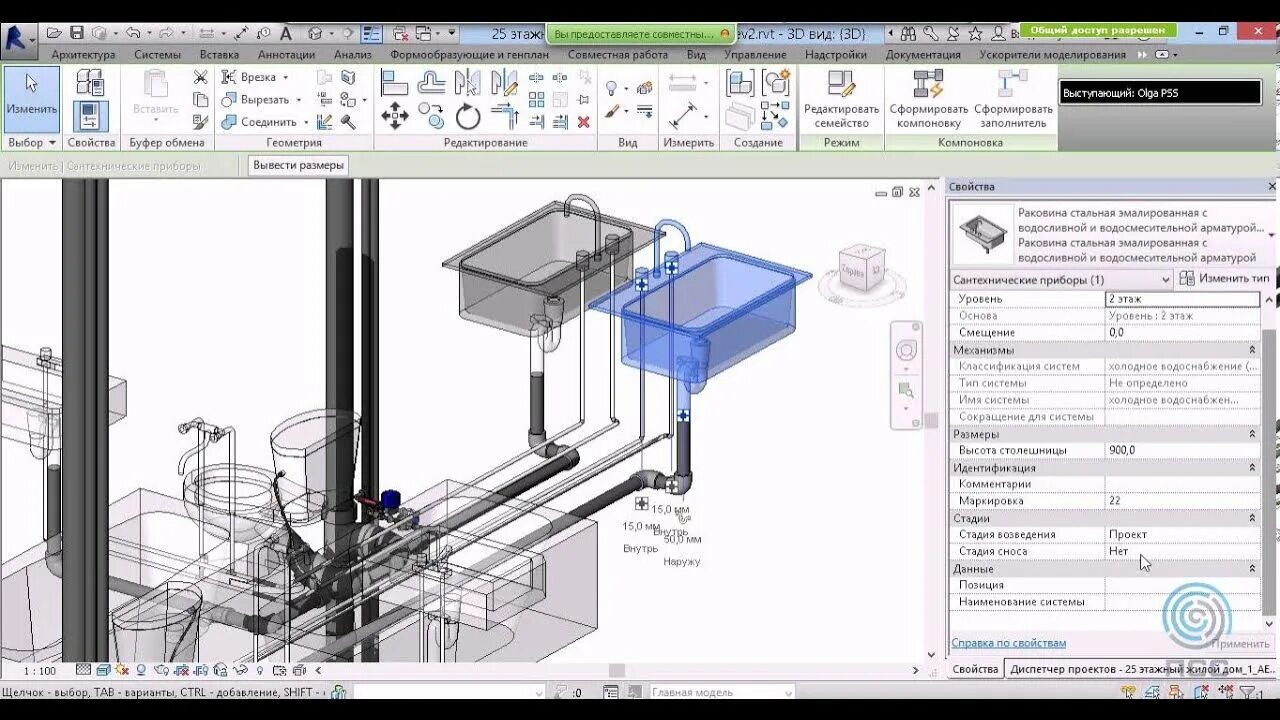Collapse the Стадии property group
1280x720 pixels.
pyautogui.click(x=1252, y=518)
